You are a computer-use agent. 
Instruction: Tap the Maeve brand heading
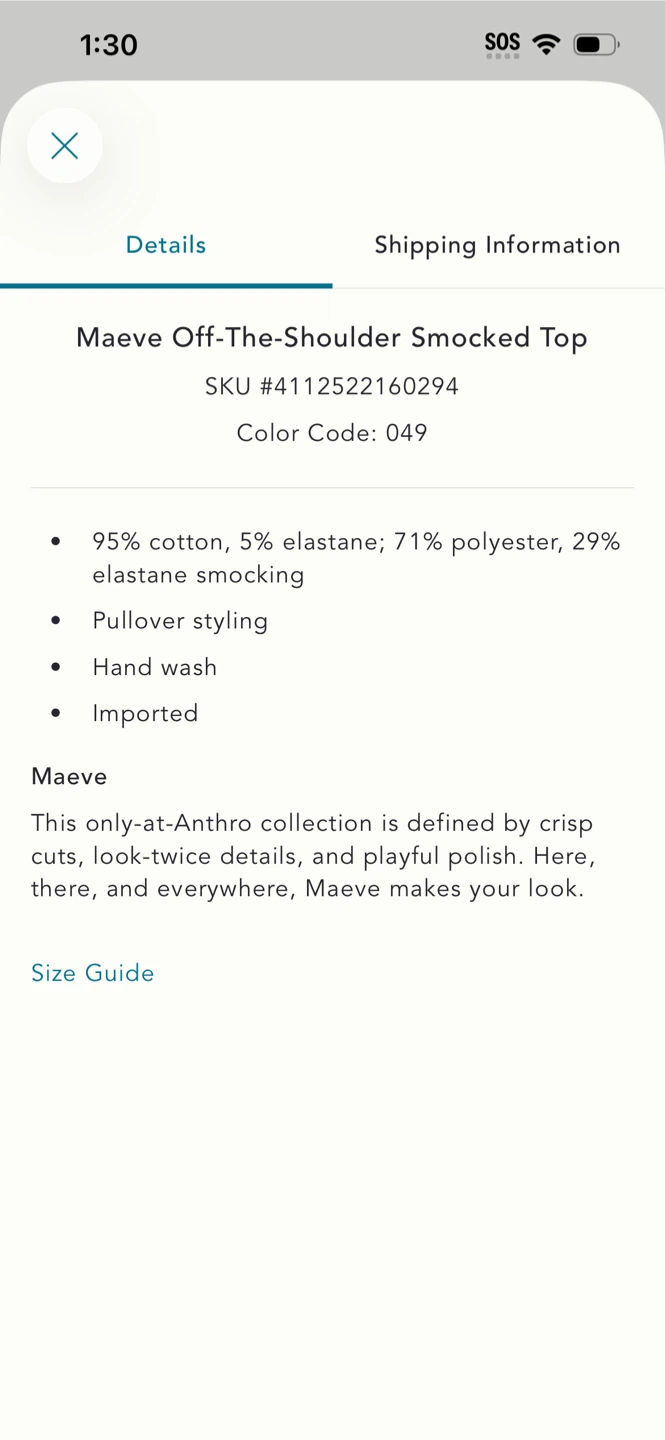coord(69,776)
